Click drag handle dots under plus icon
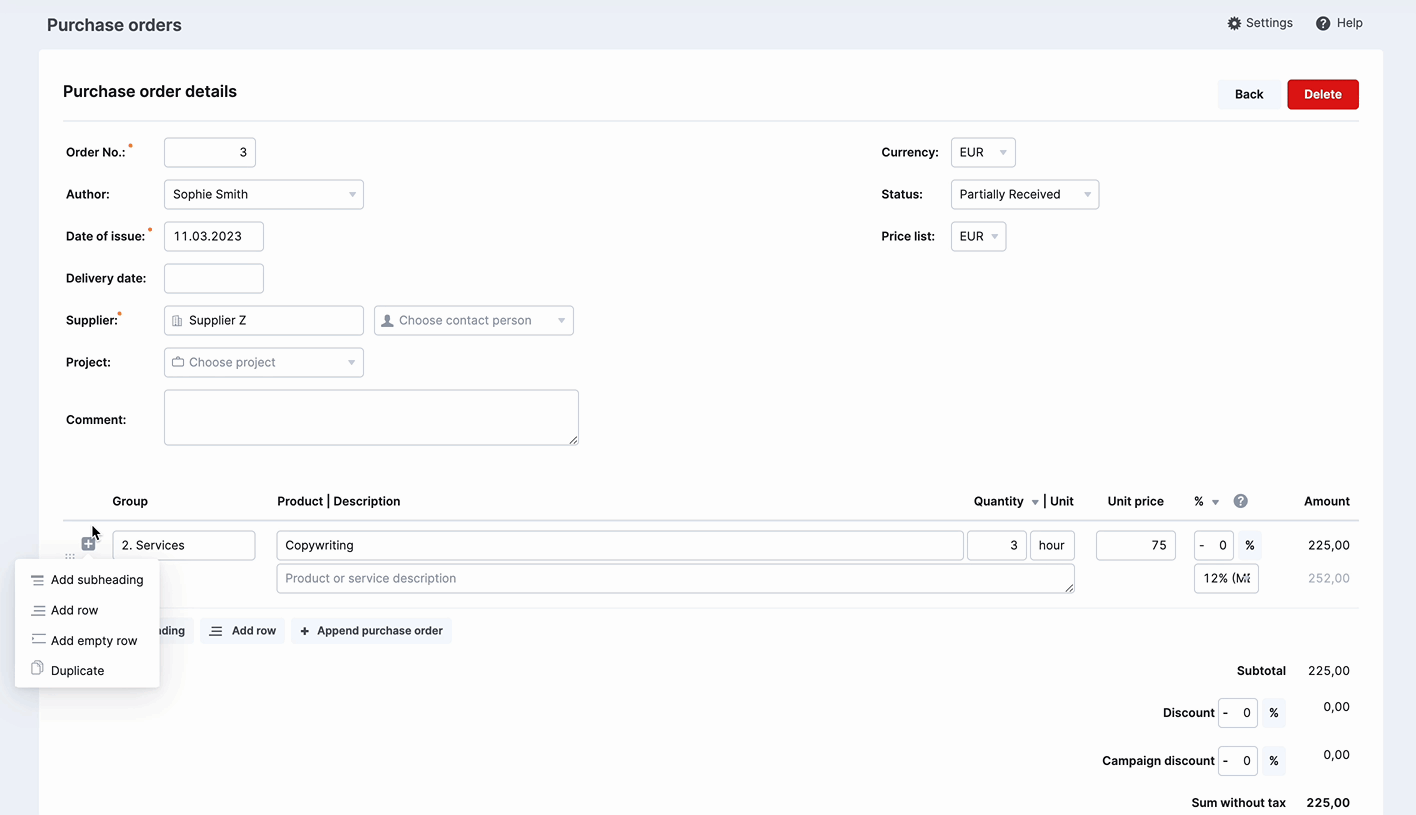 (69, 557)
